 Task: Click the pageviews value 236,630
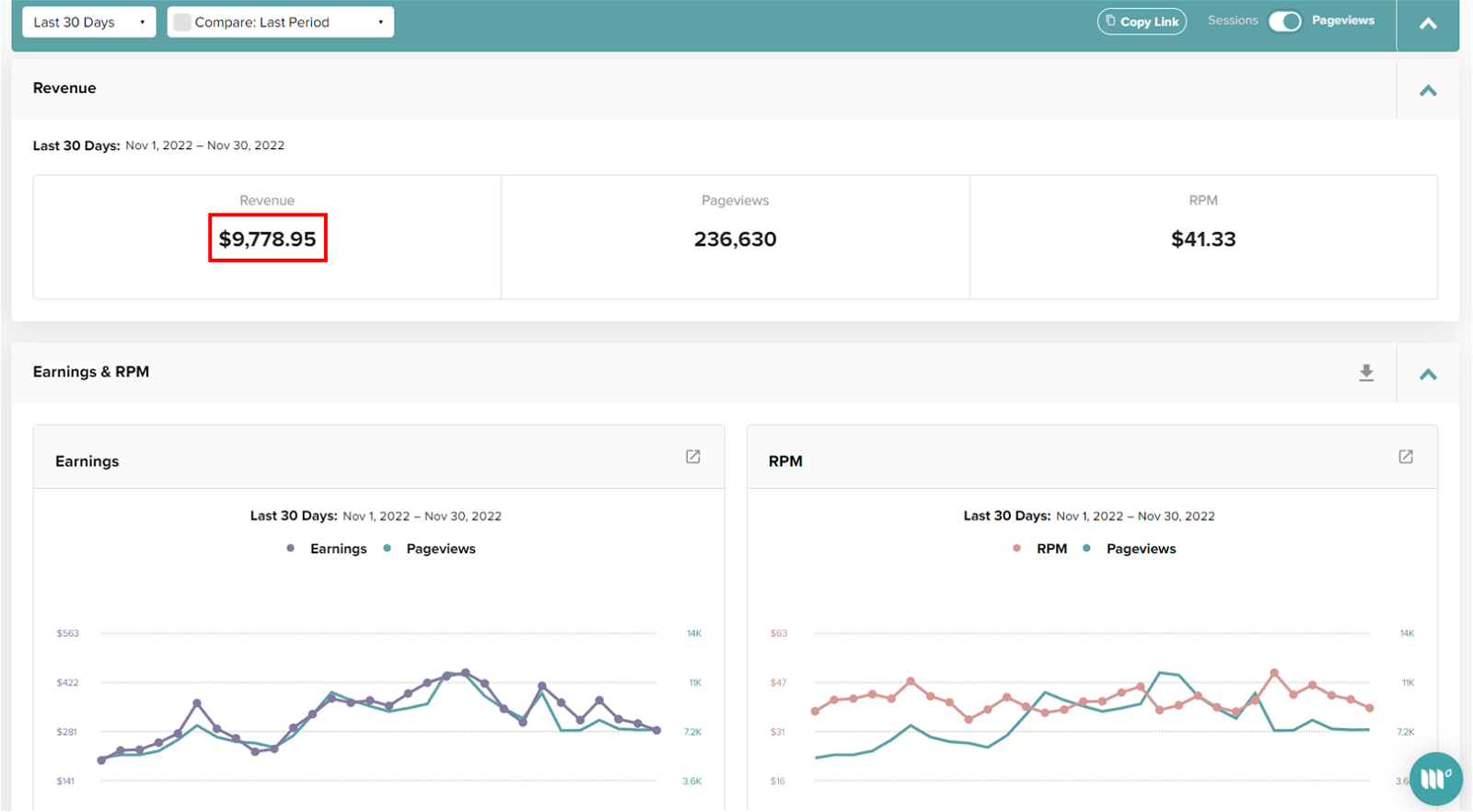pos(736,239)
